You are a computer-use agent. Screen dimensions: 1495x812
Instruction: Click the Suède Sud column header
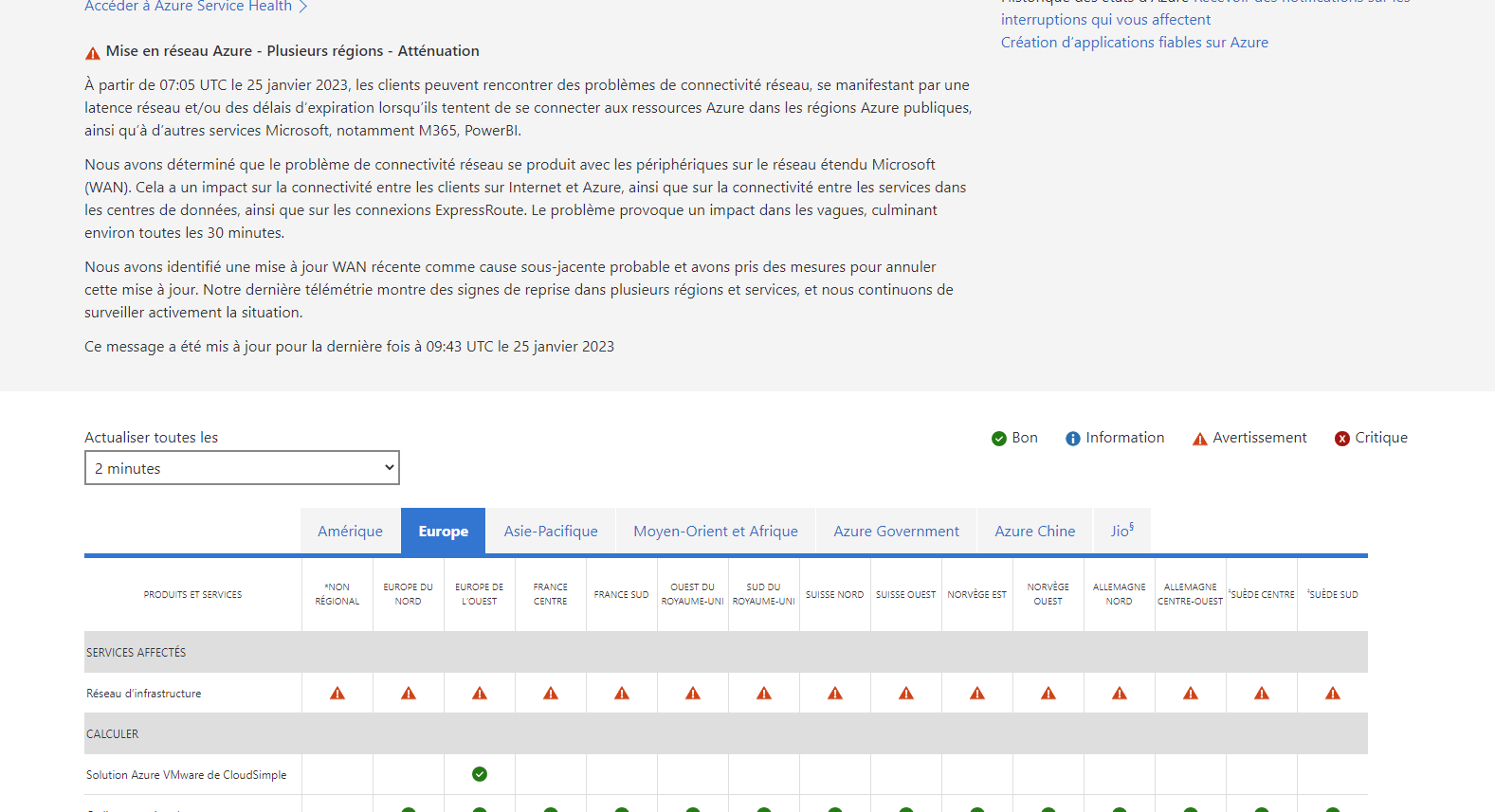[x=1333, y=595]
